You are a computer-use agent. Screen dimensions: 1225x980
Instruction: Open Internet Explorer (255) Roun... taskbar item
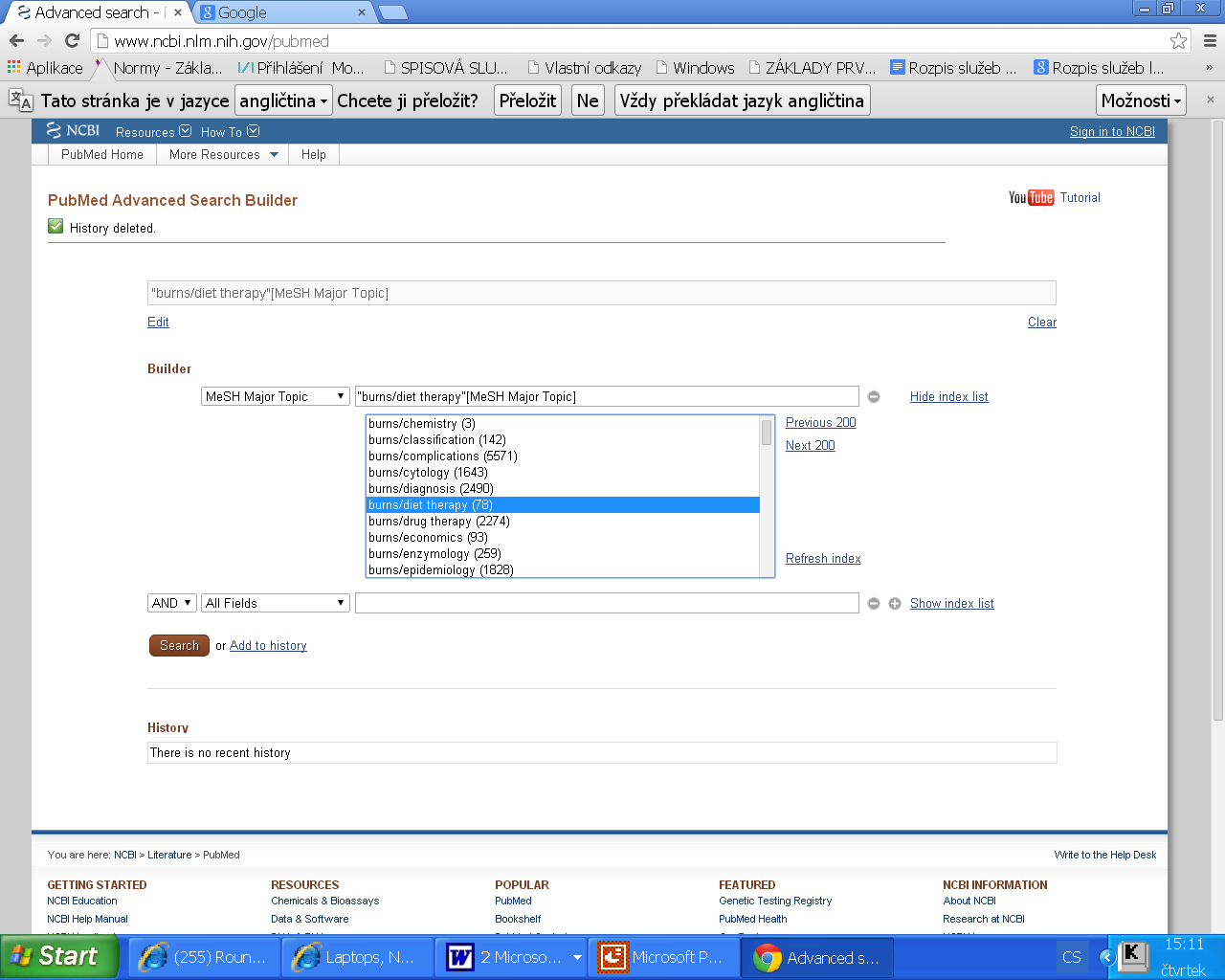(203, 957)
